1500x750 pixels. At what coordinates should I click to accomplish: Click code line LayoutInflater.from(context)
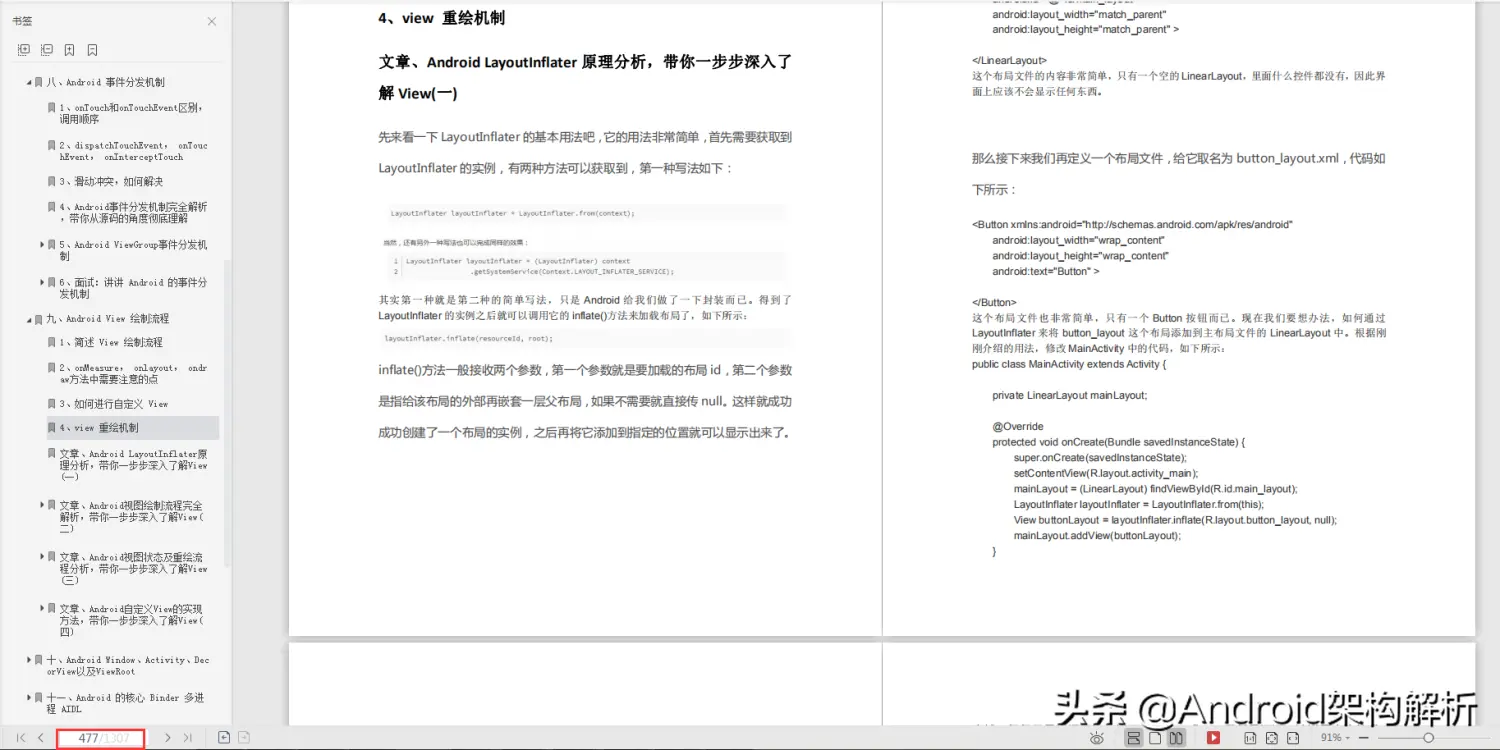(x=512, y=213)
